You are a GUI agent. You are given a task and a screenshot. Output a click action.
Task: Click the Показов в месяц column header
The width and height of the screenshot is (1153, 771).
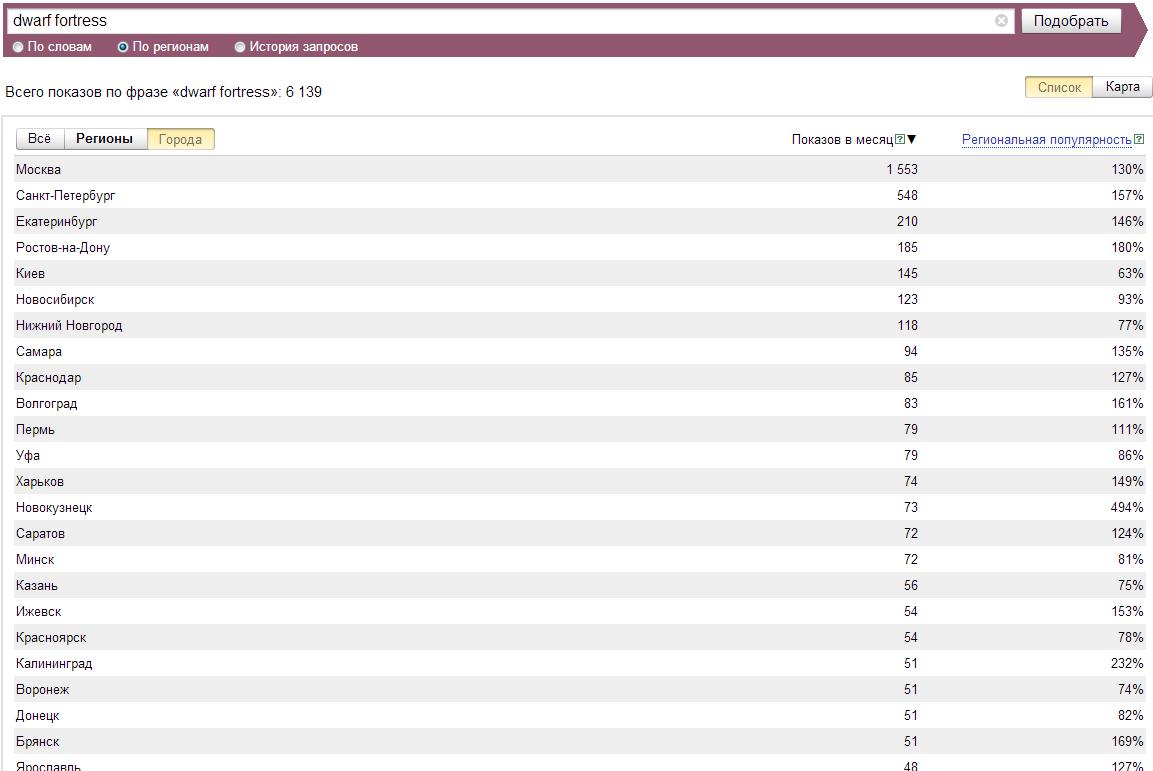842,139
